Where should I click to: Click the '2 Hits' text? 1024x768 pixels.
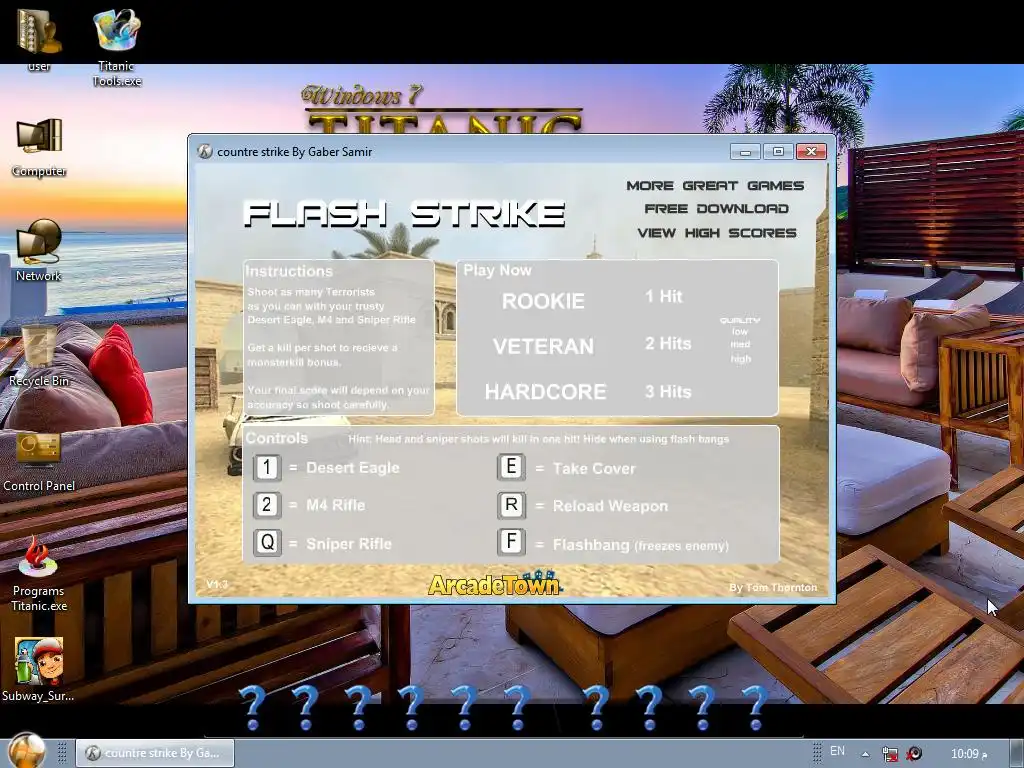[x=668, y=344]
